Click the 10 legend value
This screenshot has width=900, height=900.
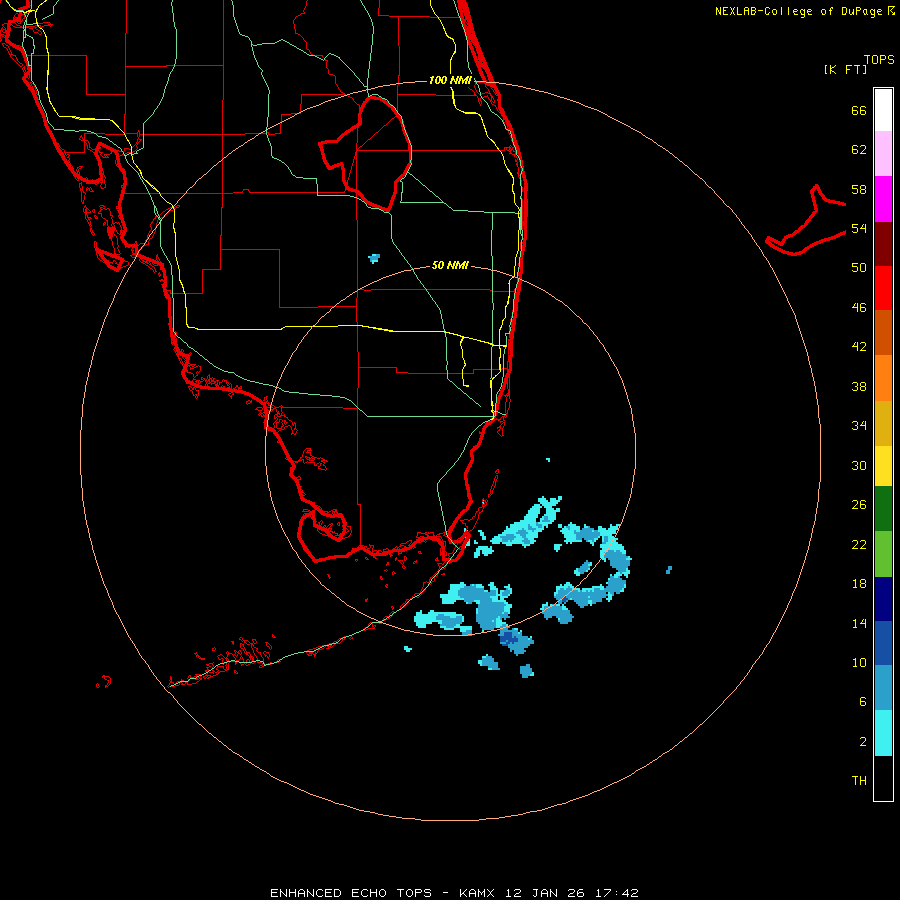(859, 663)
